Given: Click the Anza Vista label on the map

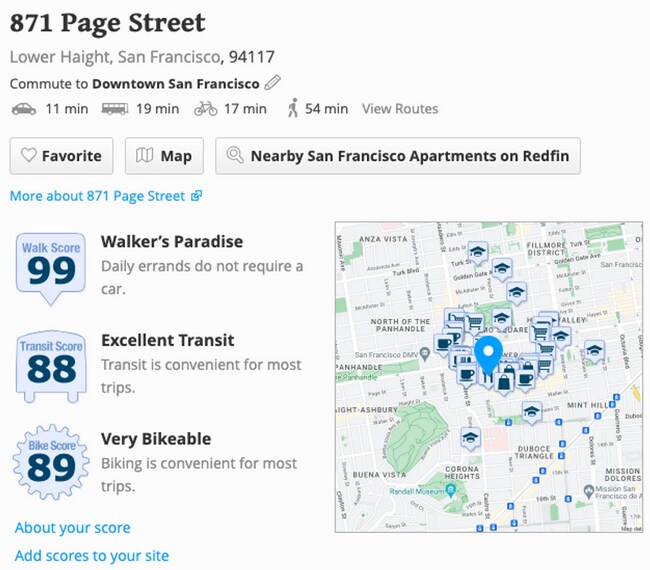Looking at the screenshot, I should coord(383,239).
